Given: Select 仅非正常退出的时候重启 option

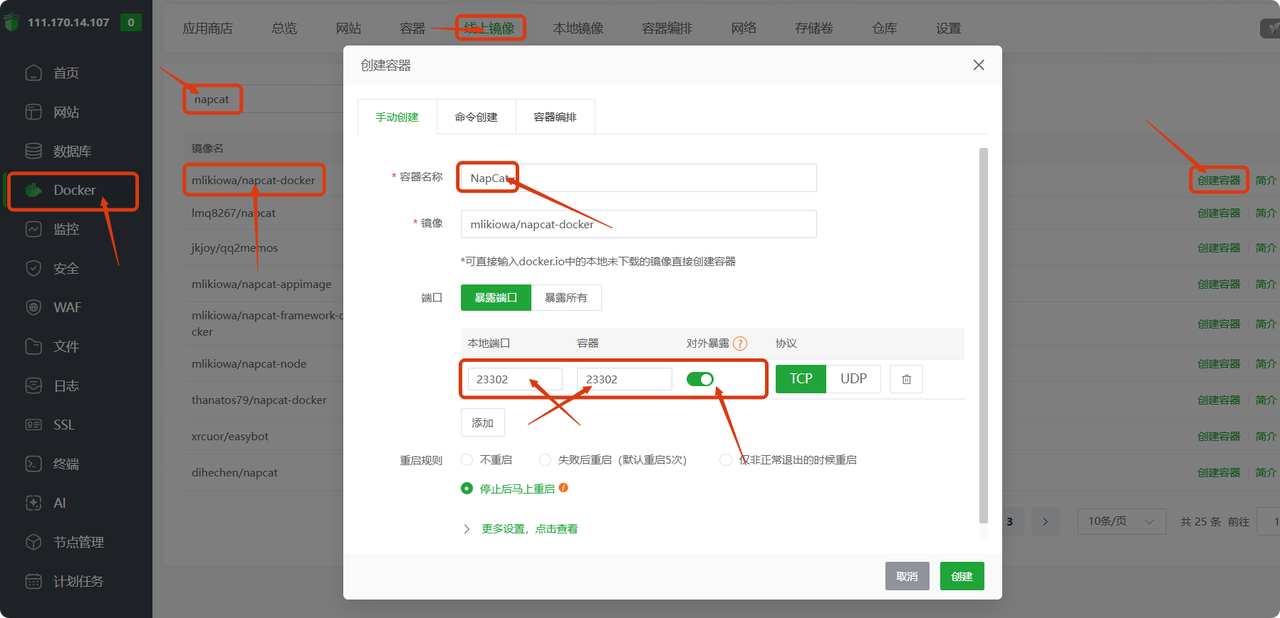Looking at the screenshot, I should pyautogui.click(x=726, y=460).
